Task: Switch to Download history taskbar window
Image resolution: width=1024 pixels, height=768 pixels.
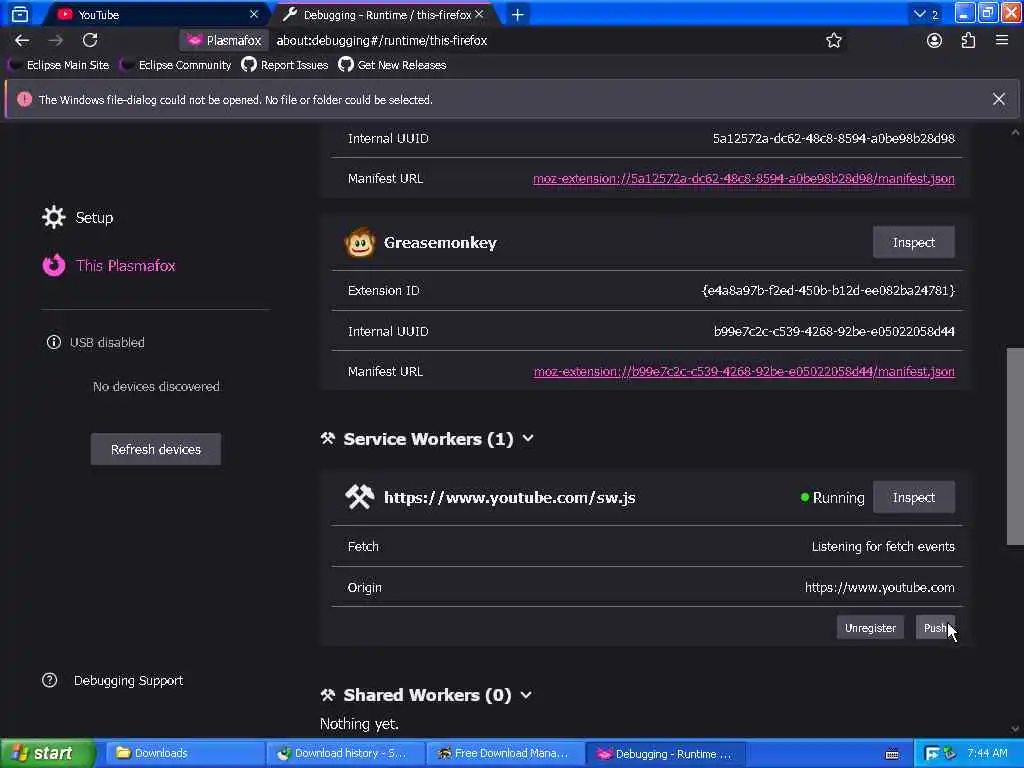Action: click(345, 754)
